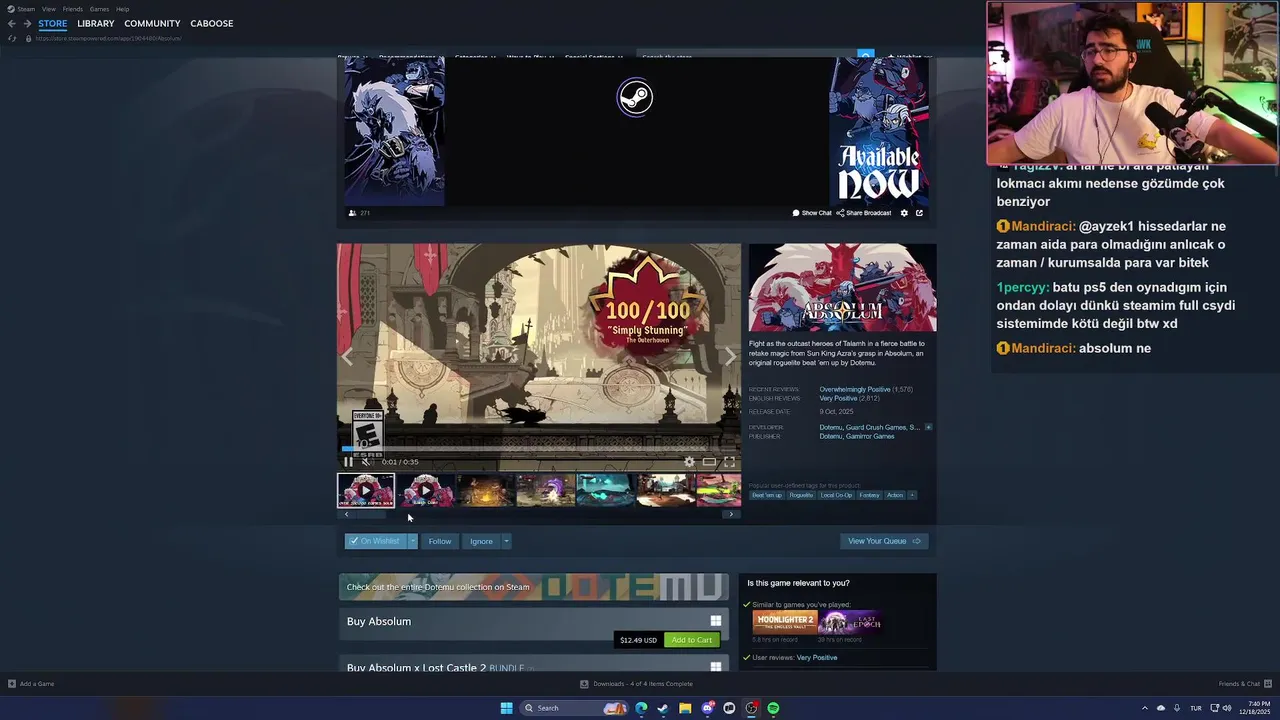Add Absolum to cart
This screenshot has width=1280, height=720.
[692, 640]
